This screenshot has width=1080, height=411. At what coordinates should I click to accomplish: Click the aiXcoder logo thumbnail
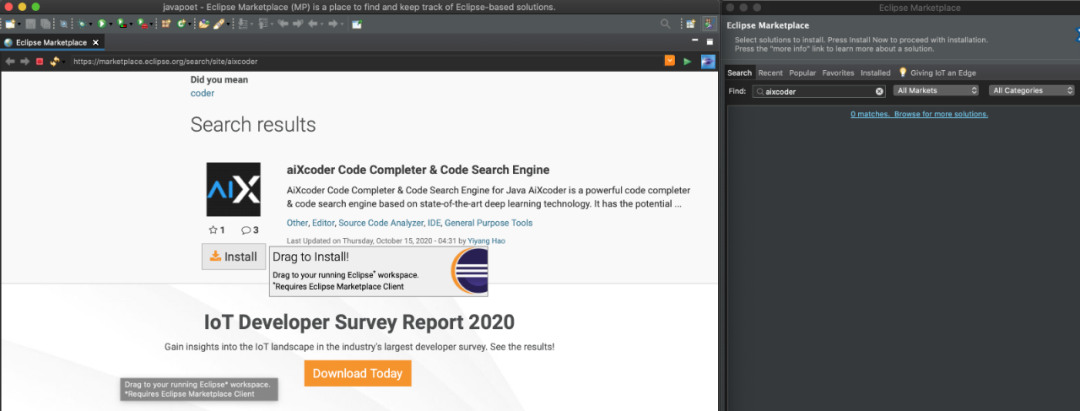(233, 189)
